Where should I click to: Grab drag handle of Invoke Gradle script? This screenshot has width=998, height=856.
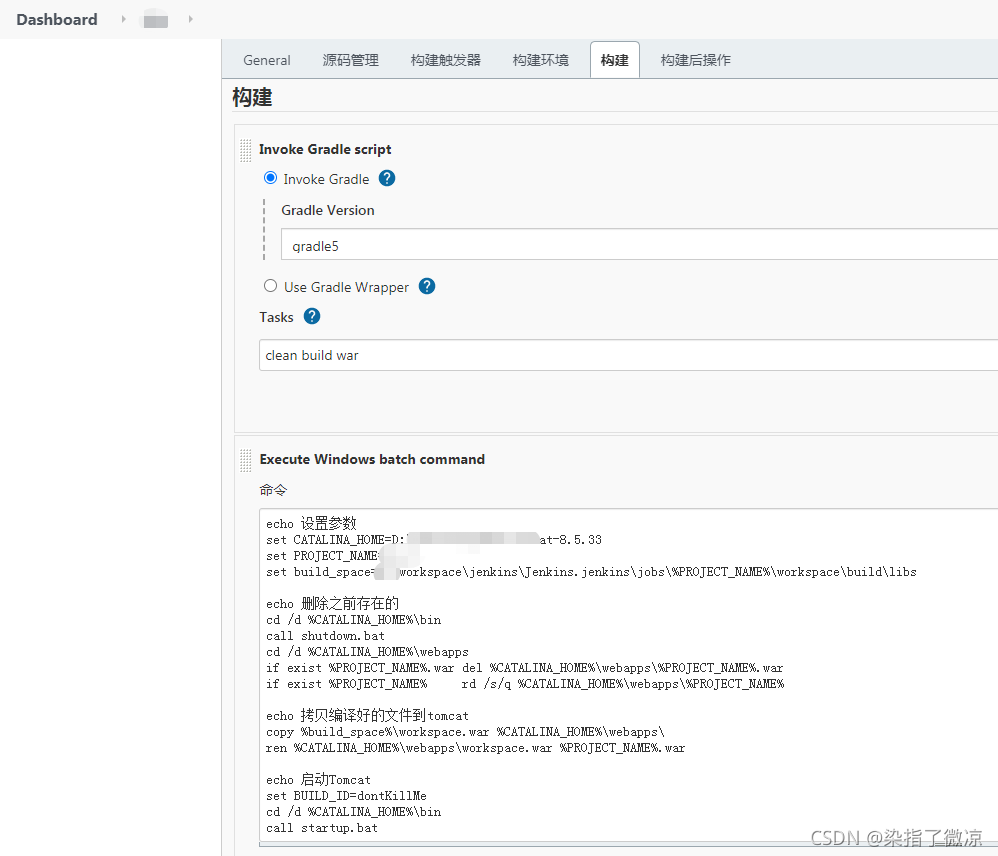click(246, 150)
